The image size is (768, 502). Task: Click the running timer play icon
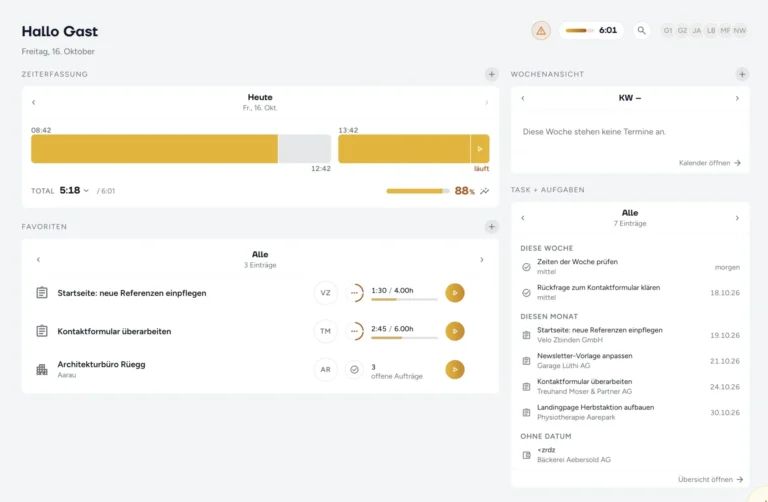[x=480, y=149]
